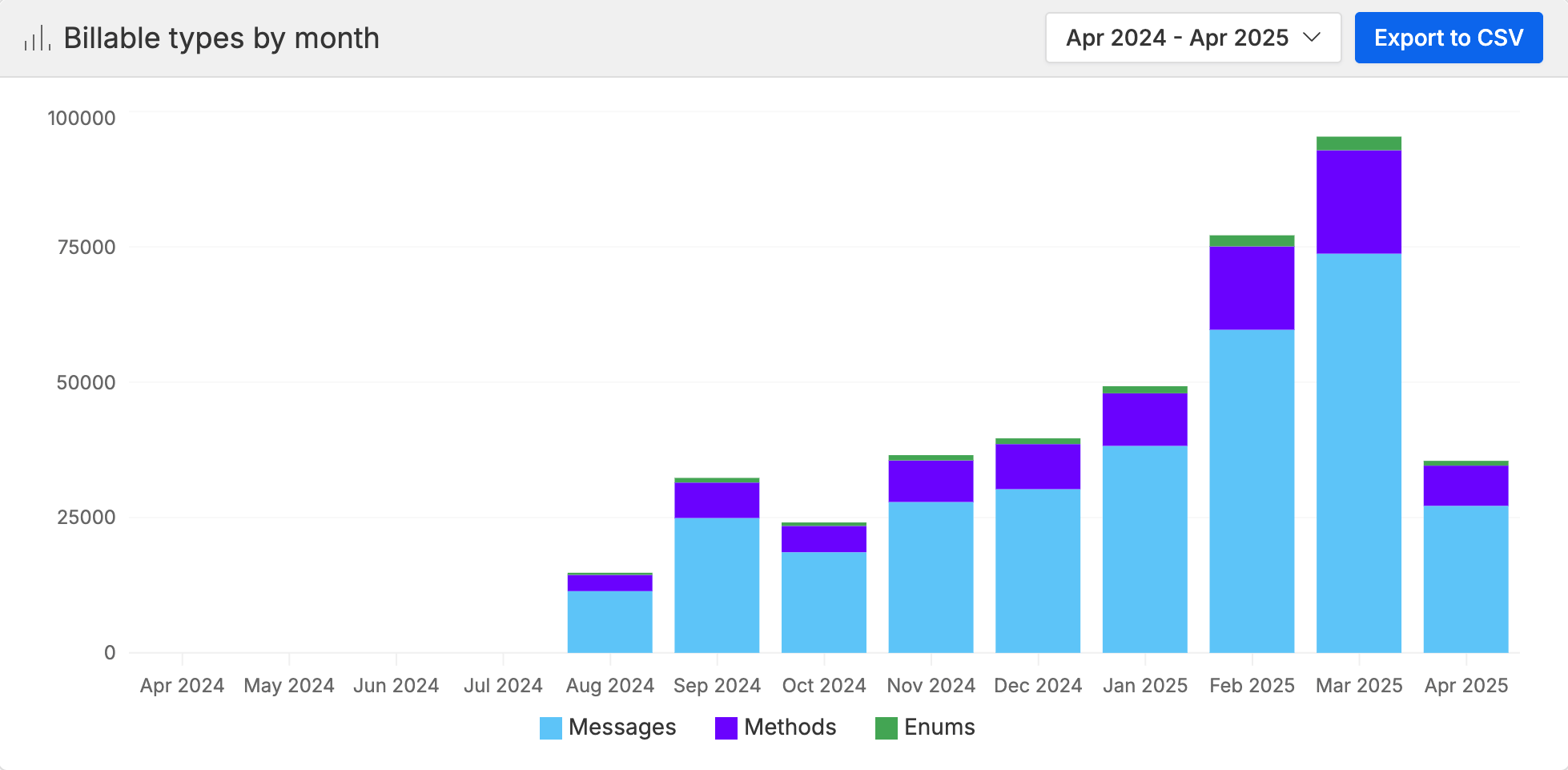Click the Jul 2024 axis label
The height and width of the screenshot is (770, 1568).
click(503, 686)
